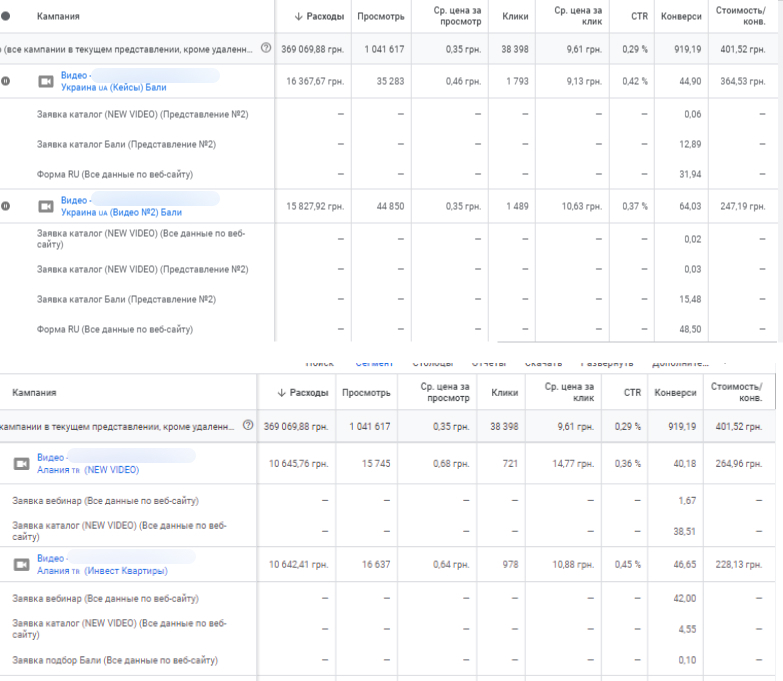Select cost per conversion 247,19 грн.

743,206
